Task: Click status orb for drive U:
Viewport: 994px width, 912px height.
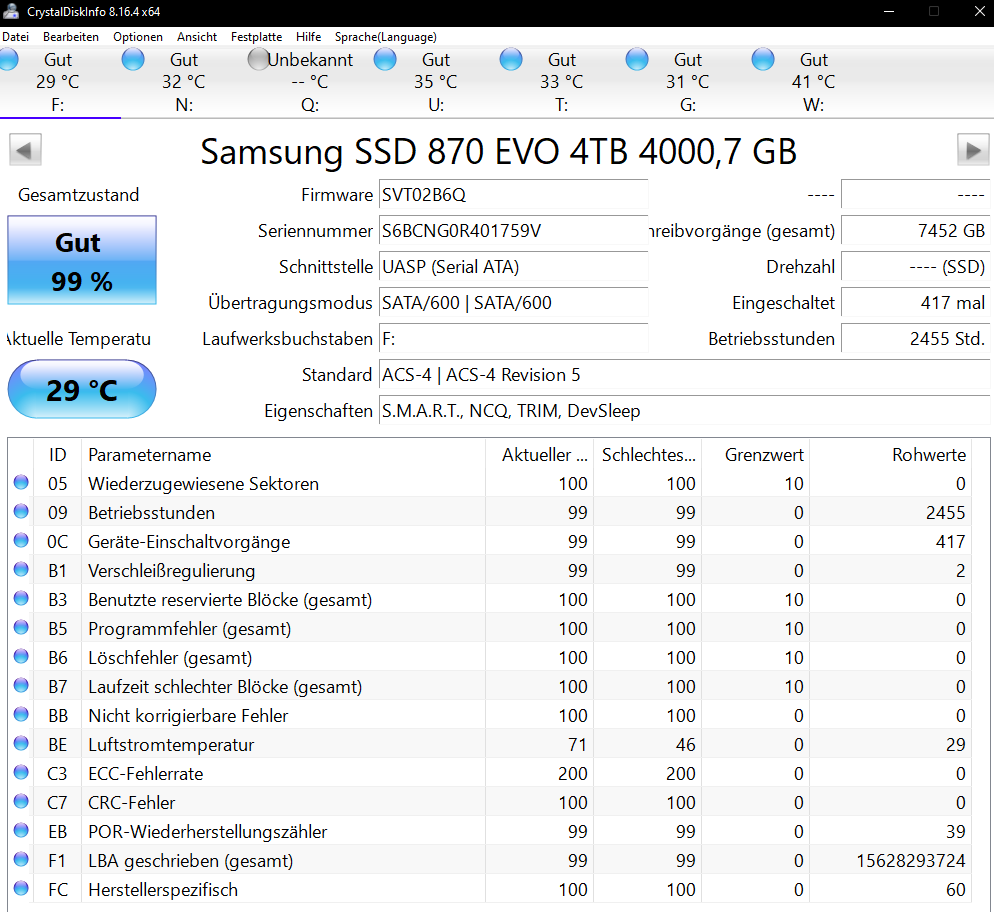Action: pos(385,60)
